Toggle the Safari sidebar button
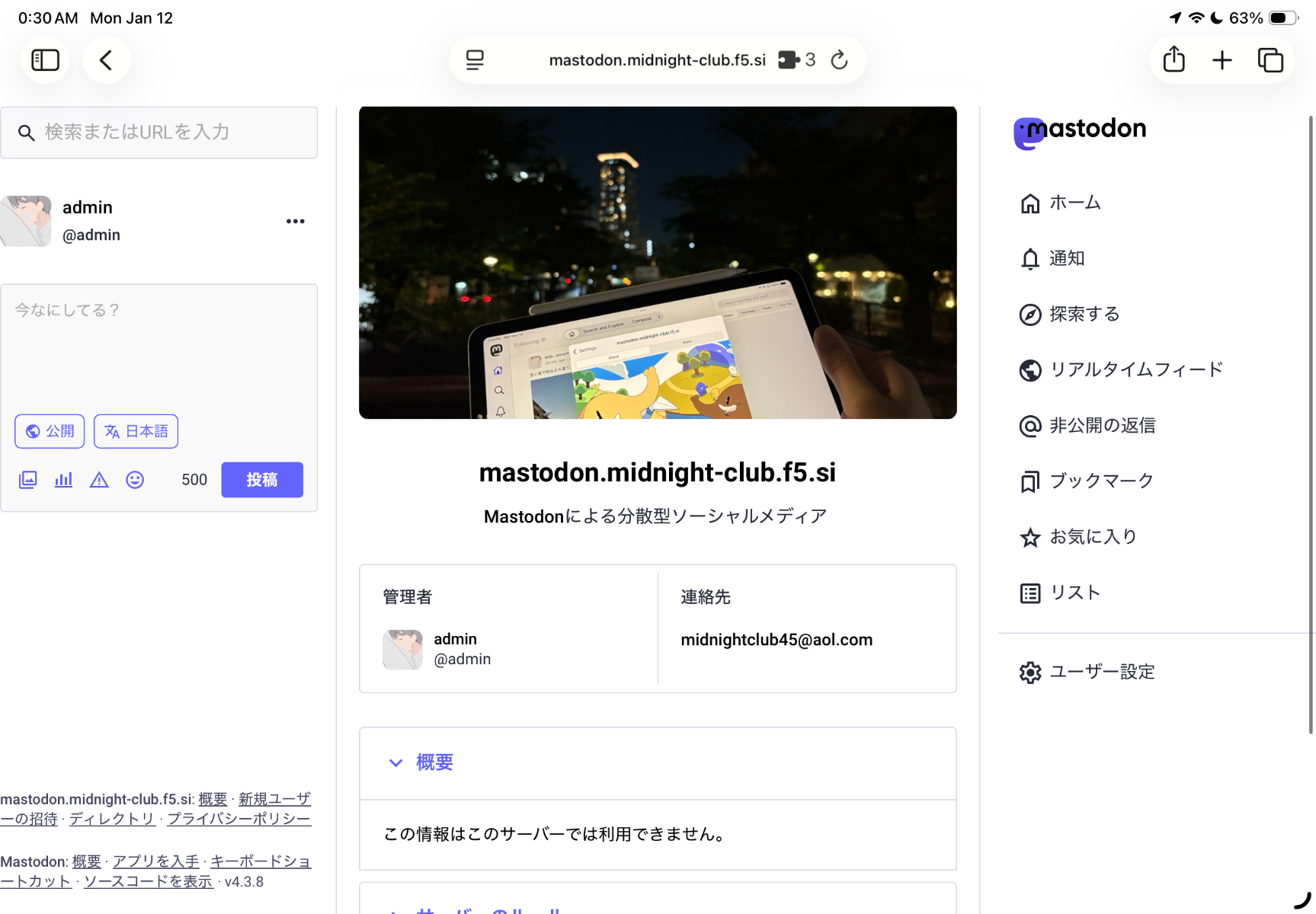Viewport: 1316px width, 914px height. 45,60
